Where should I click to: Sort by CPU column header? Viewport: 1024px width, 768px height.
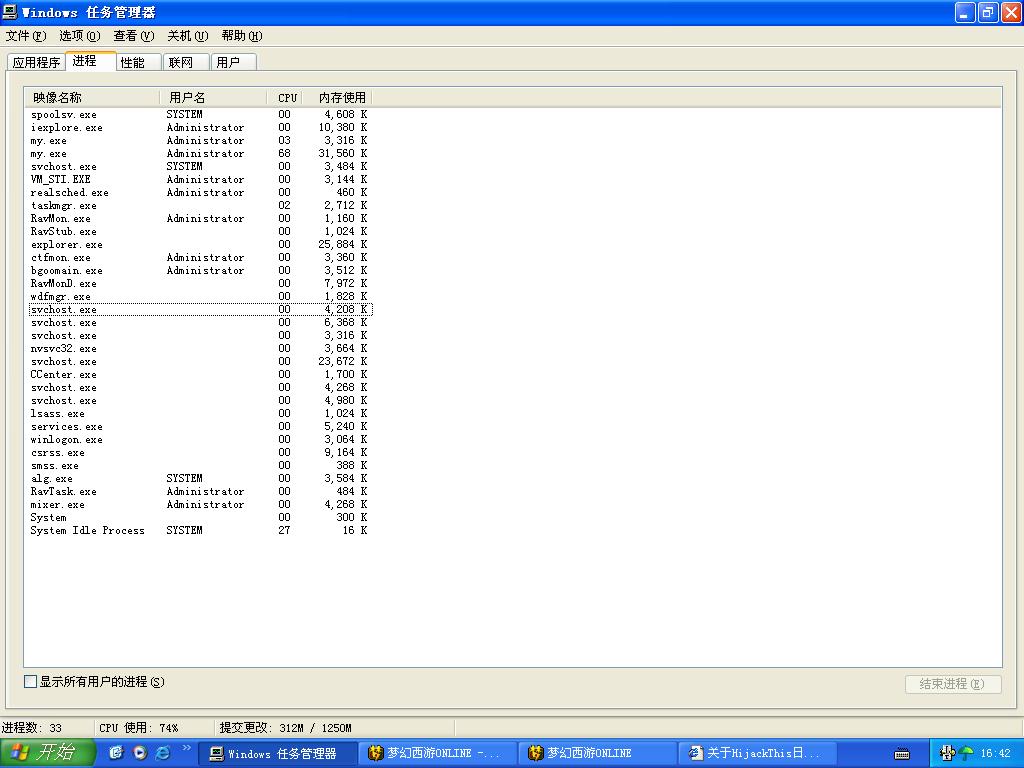(x=285, y=98)
